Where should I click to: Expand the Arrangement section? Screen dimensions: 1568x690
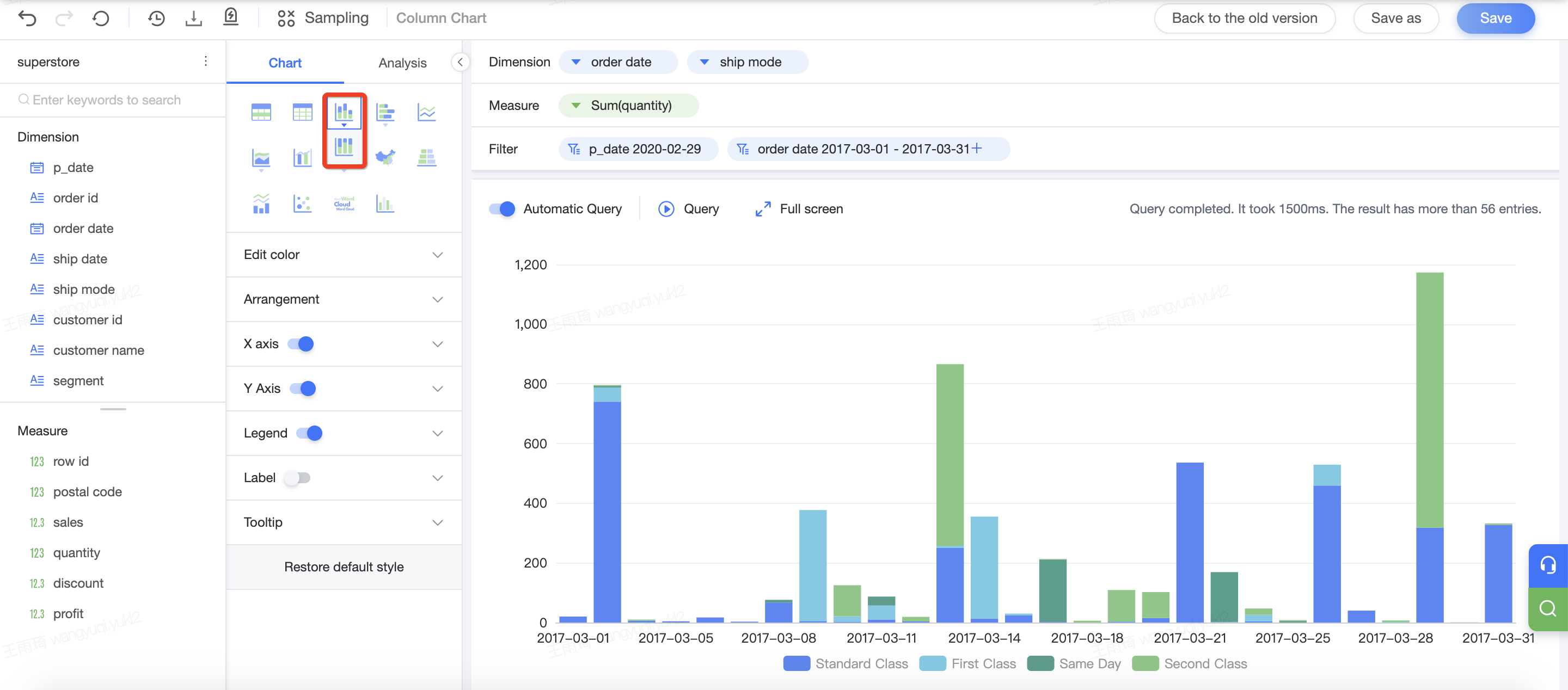(344, 299)
